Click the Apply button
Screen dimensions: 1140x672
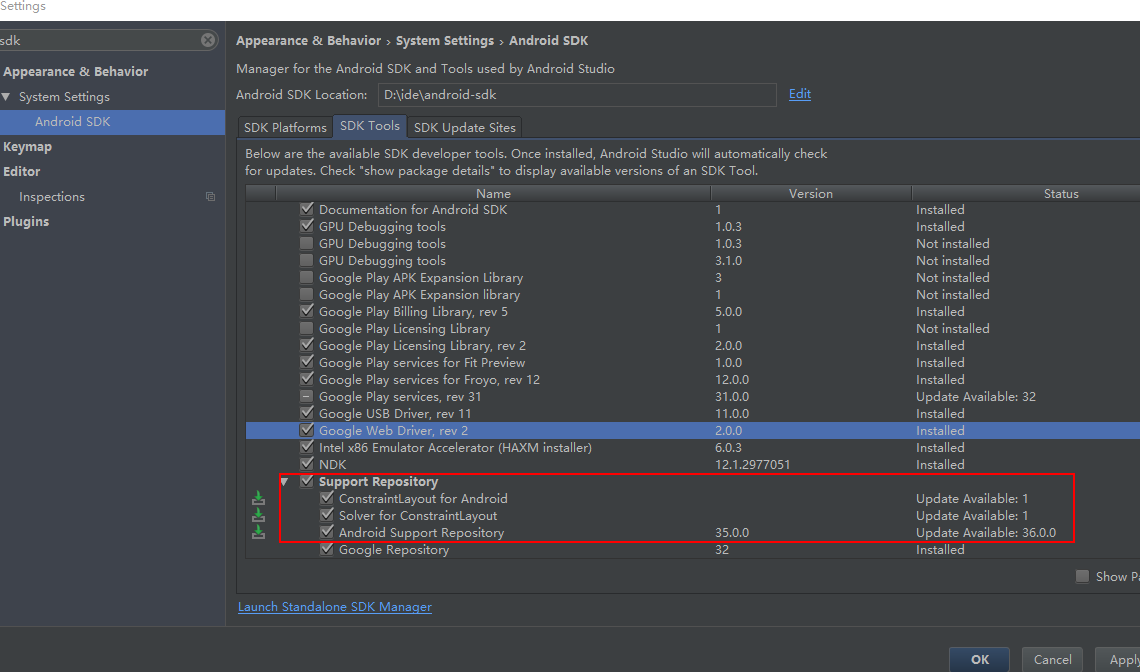point(1117,660)
